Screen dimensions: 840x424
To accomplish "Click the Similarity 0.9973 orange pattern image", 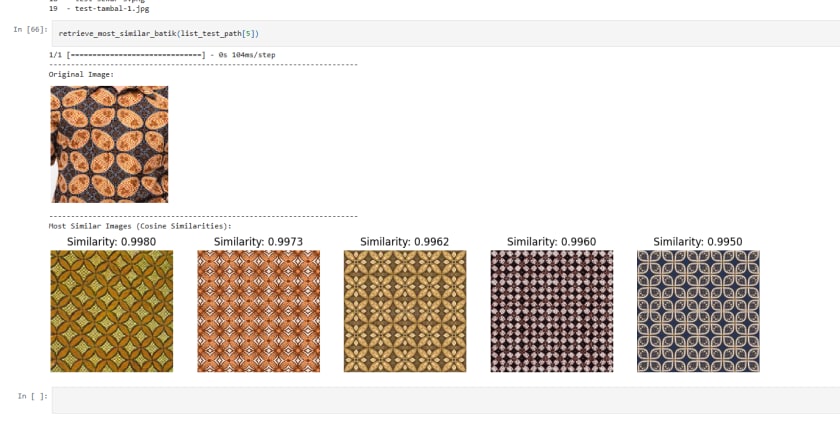I will point(258,311).
